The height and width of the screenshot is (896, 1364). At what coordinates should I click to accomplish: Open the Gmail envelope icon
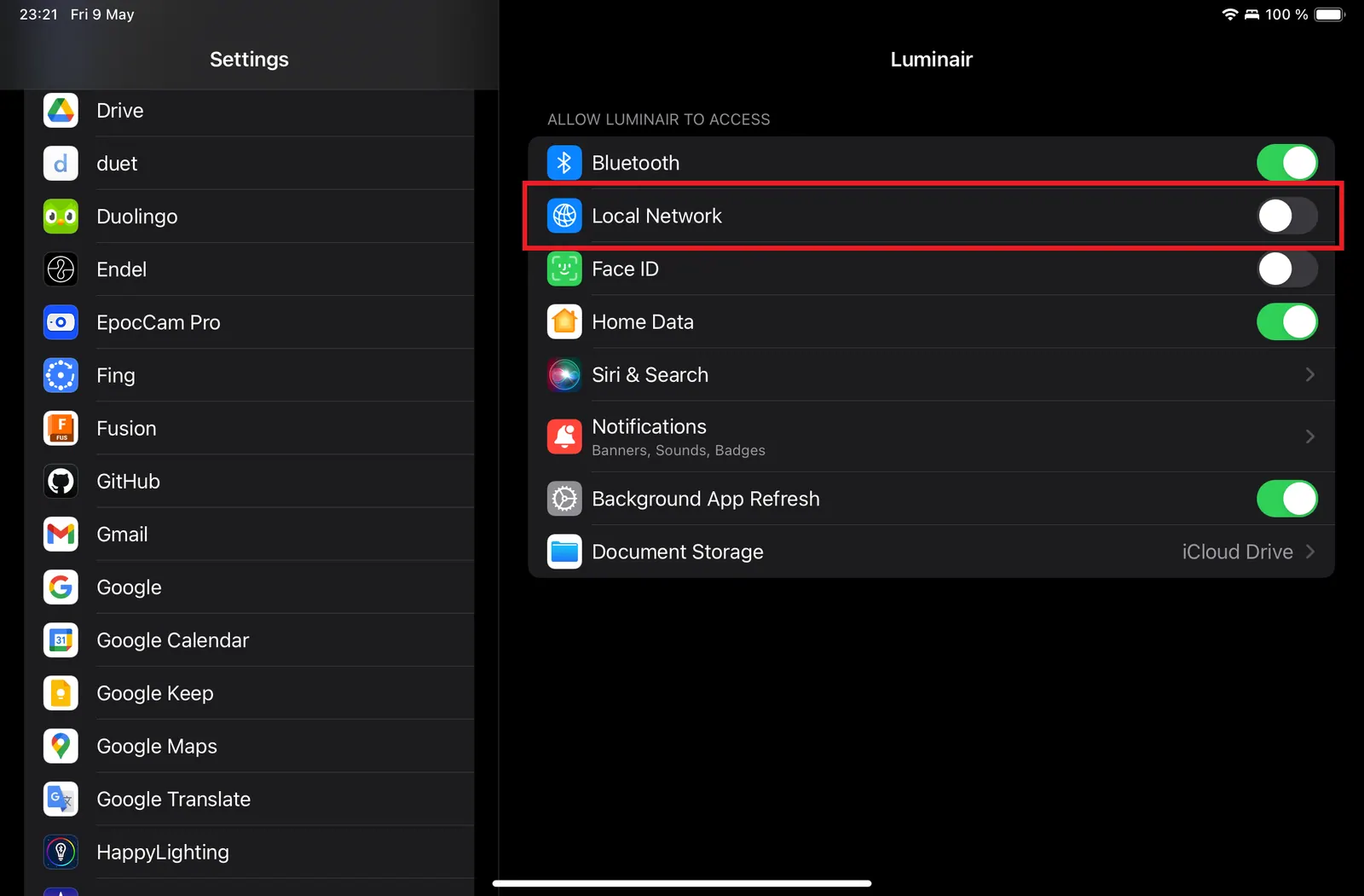pos(61,535)
